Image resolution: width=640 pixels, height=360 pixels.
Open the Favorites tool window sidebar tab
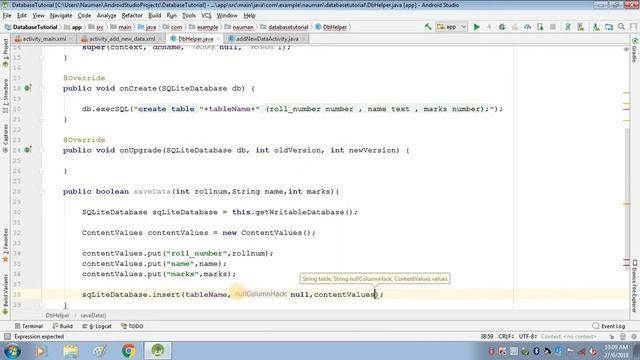click(5, 245)
